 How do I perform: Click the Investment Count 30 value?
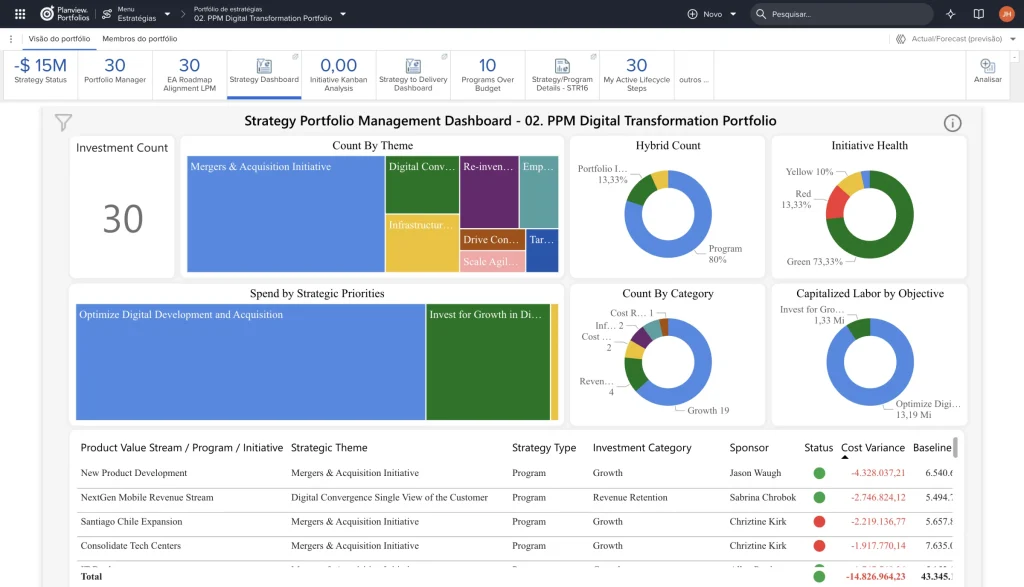click(x=123, y=219)
